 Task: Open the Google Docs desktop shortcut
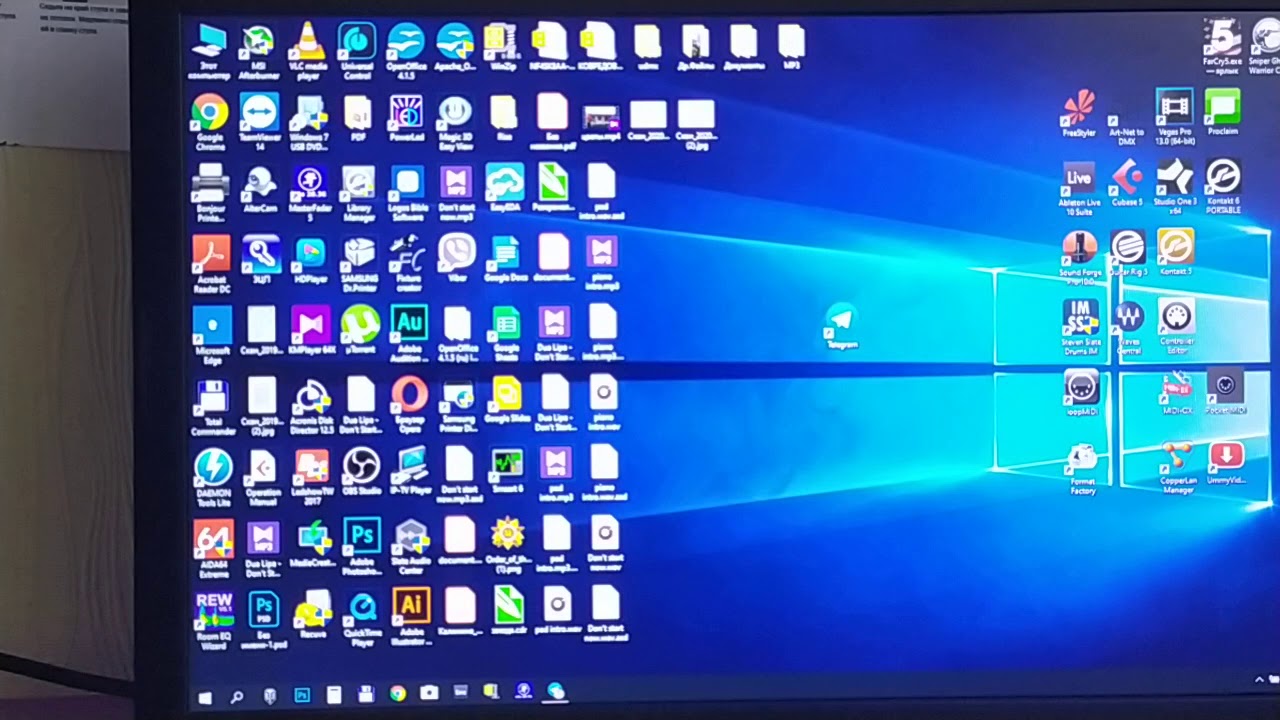pyautogui.click(x=506, y=258)
